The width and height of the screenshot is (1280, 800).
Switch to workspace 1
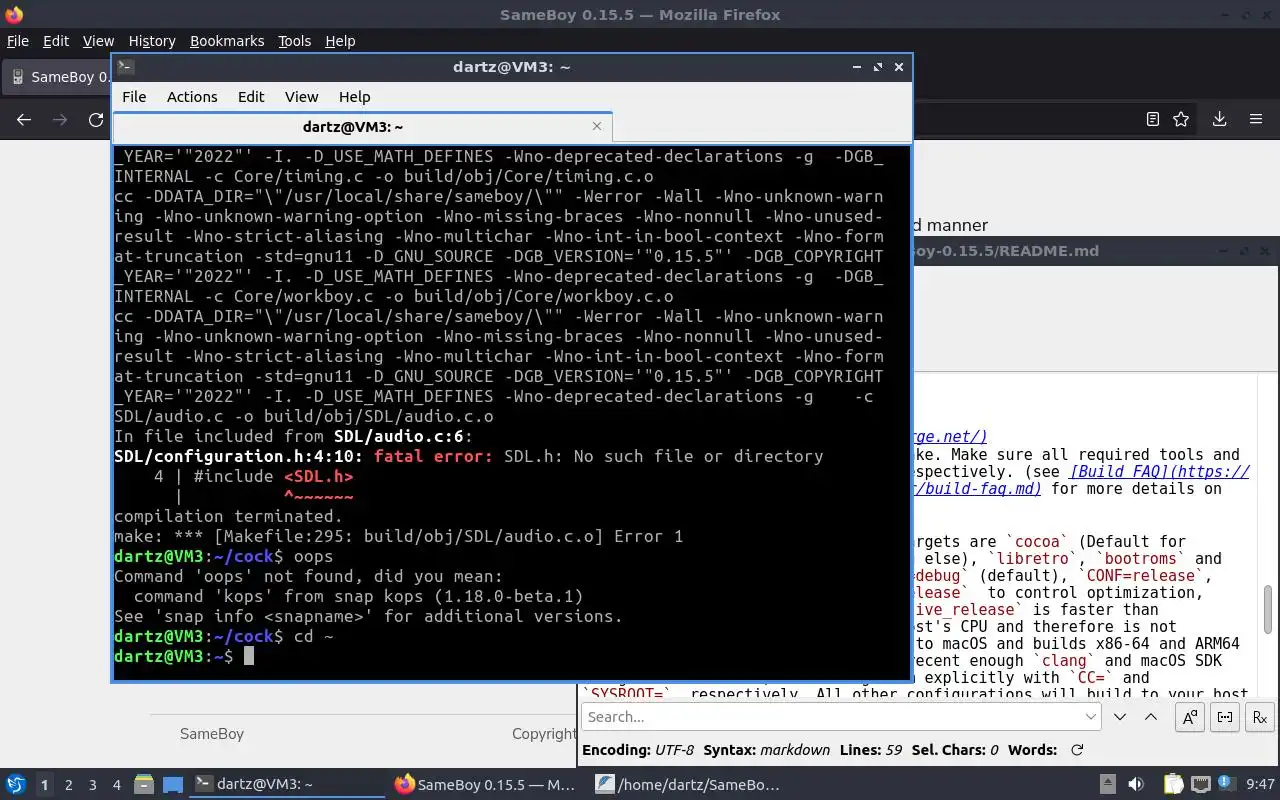click(x=44, y=785)
